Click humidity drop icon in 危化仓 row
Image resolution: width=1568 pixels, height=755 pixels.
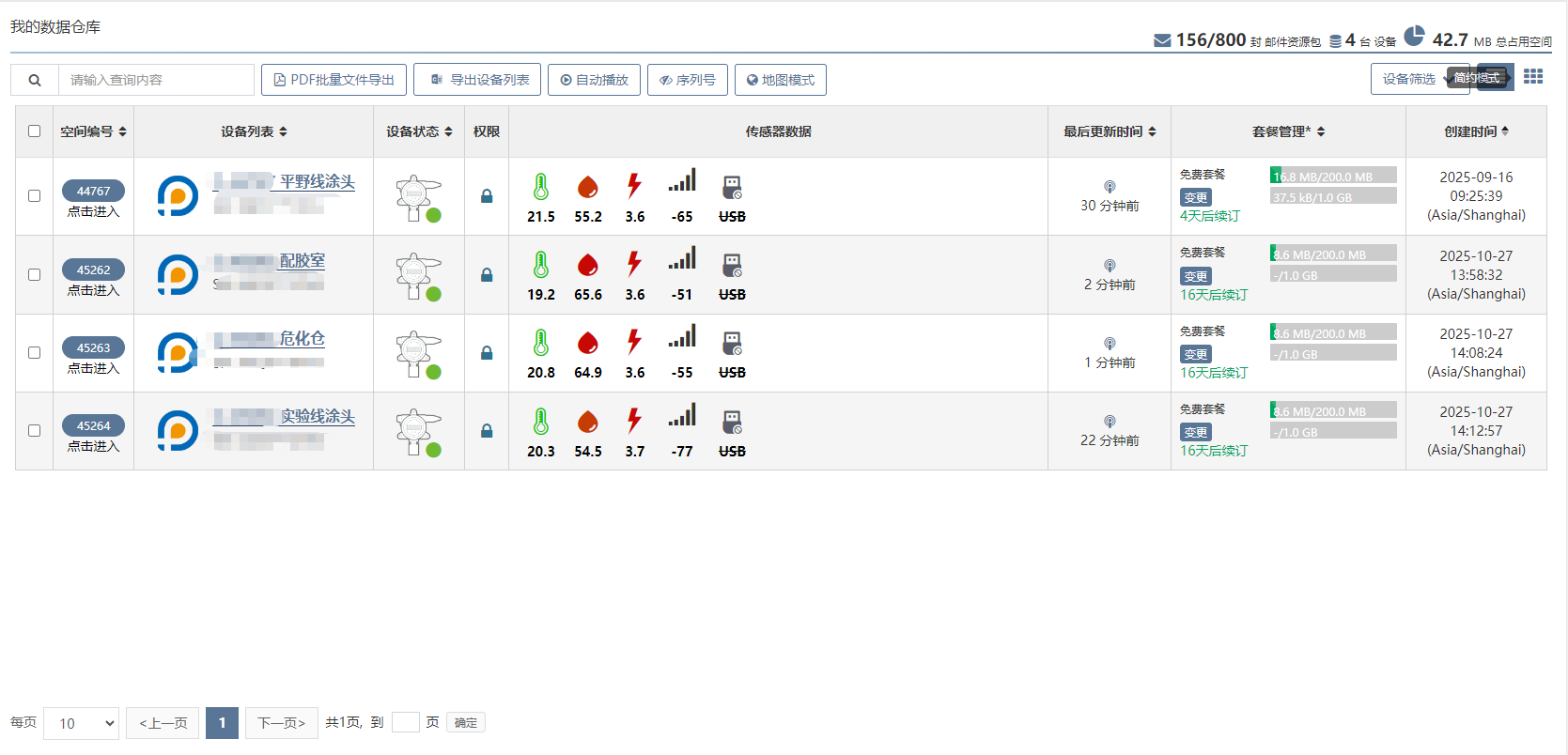point(588,343)
